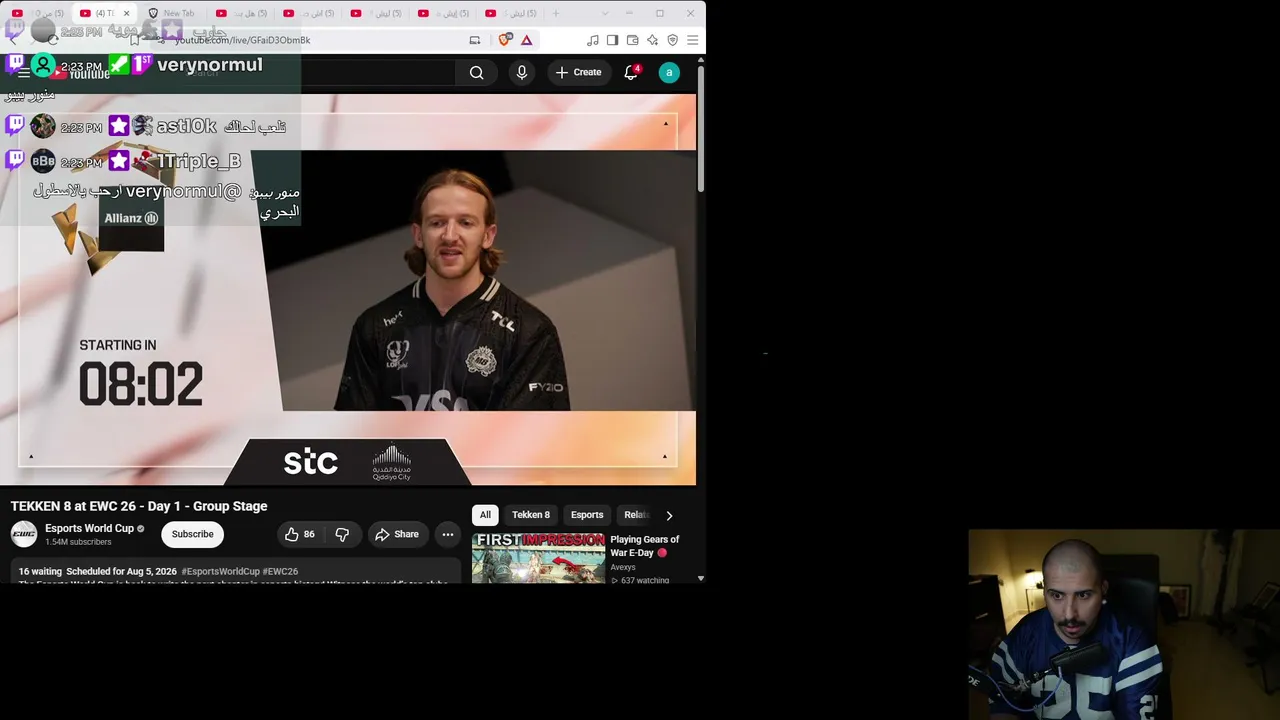
Task: Open the Brave Rewards triangle icon
Action: click(526, 40)
